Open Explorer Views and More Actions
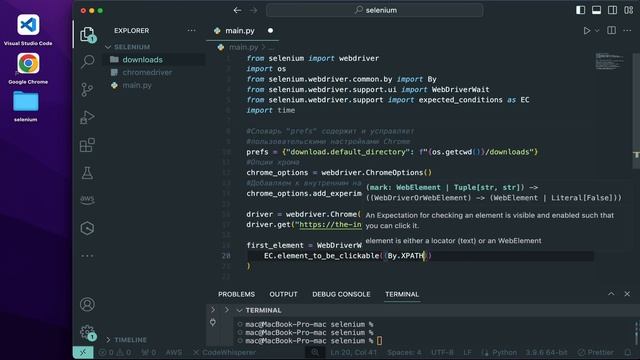This screenshot has width=640, height=360. (191, 31)
